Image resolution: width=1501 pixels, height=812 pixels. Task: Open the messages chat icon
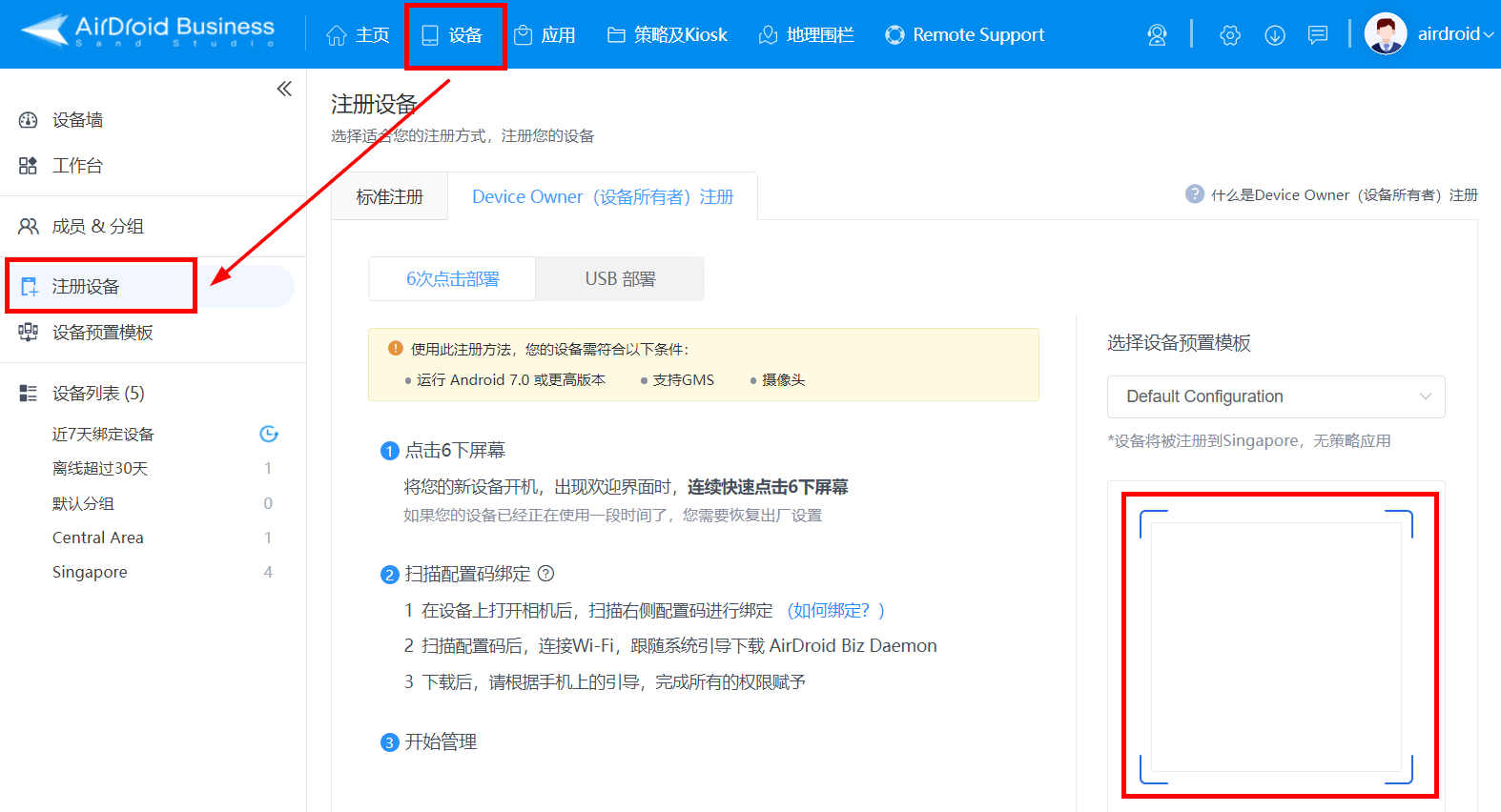[1318, 35]
